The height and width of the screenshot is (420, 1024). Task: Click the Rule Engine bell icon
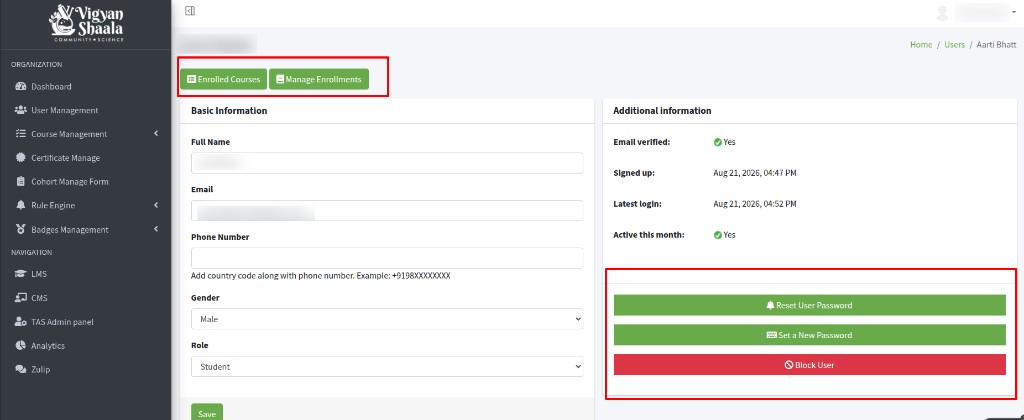coord(20,205)
